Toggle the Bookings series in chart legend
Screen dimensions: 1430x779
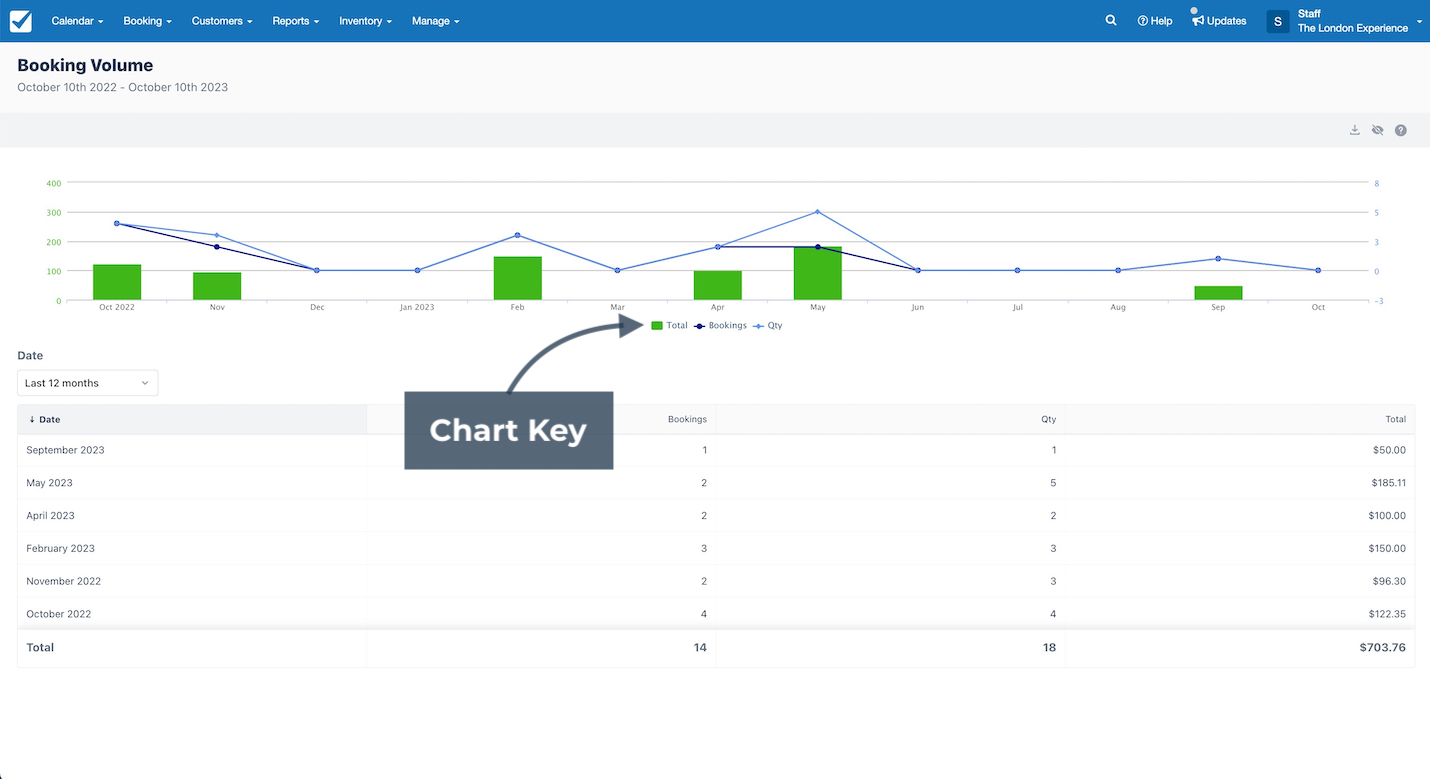[721, 326]
